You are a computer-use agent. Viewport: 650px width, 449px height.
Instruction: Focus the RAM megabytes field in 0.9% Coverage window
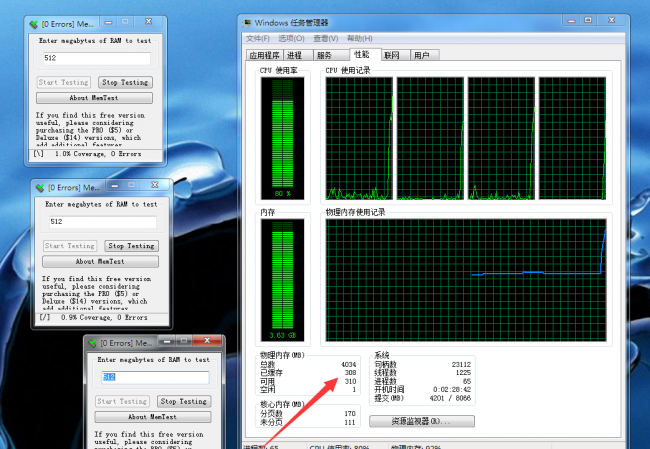click(103, 222)
